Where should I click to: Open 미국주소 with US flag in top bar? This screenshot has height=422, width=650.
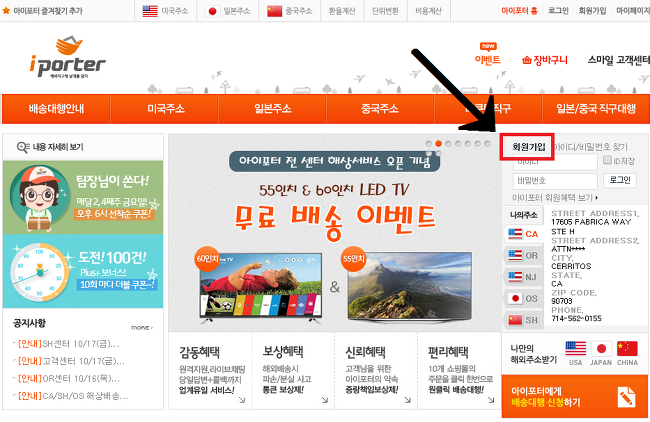point(165,11)
